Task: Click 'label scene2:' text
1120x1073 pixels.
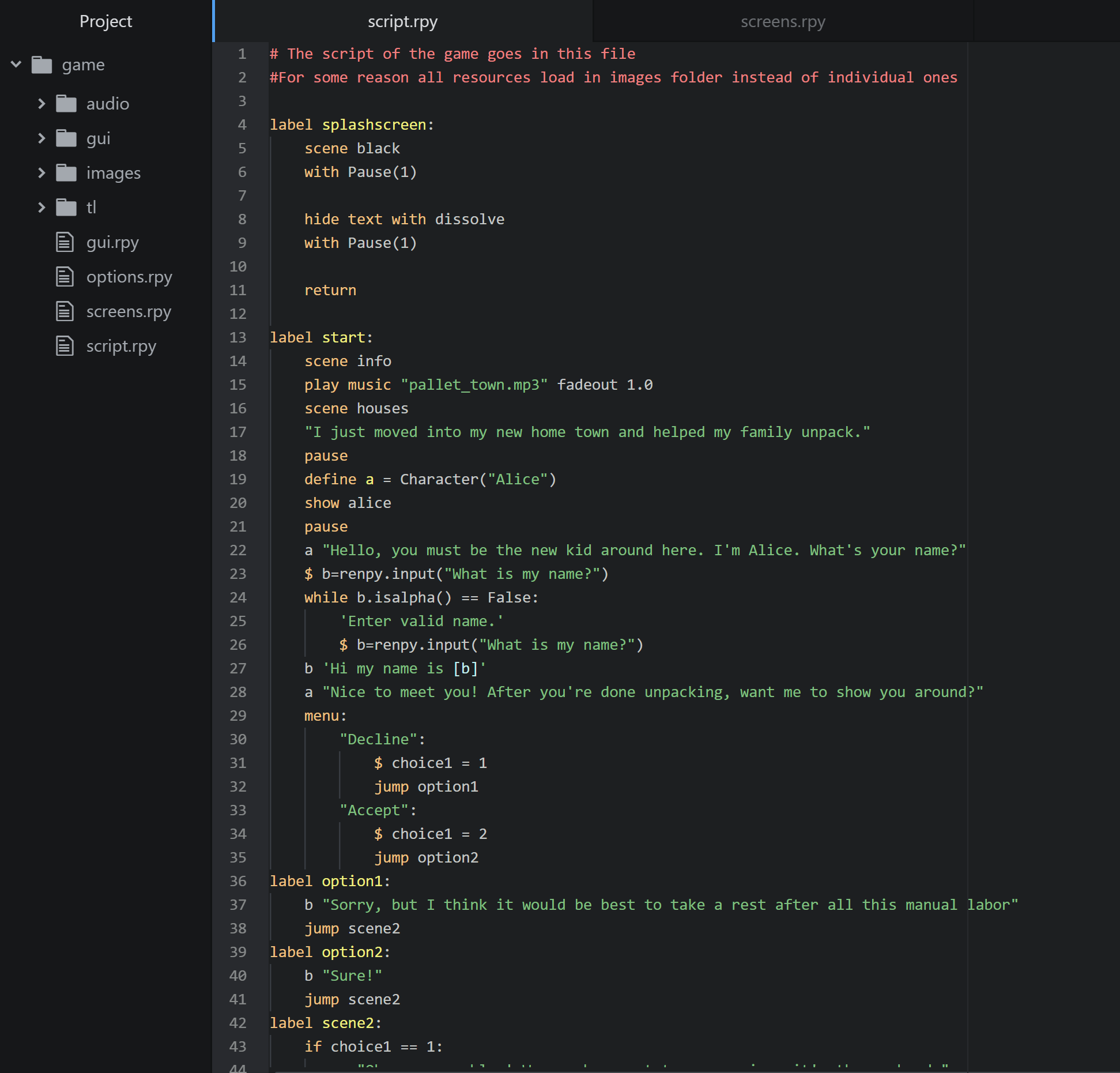Action: point(326,1023)
